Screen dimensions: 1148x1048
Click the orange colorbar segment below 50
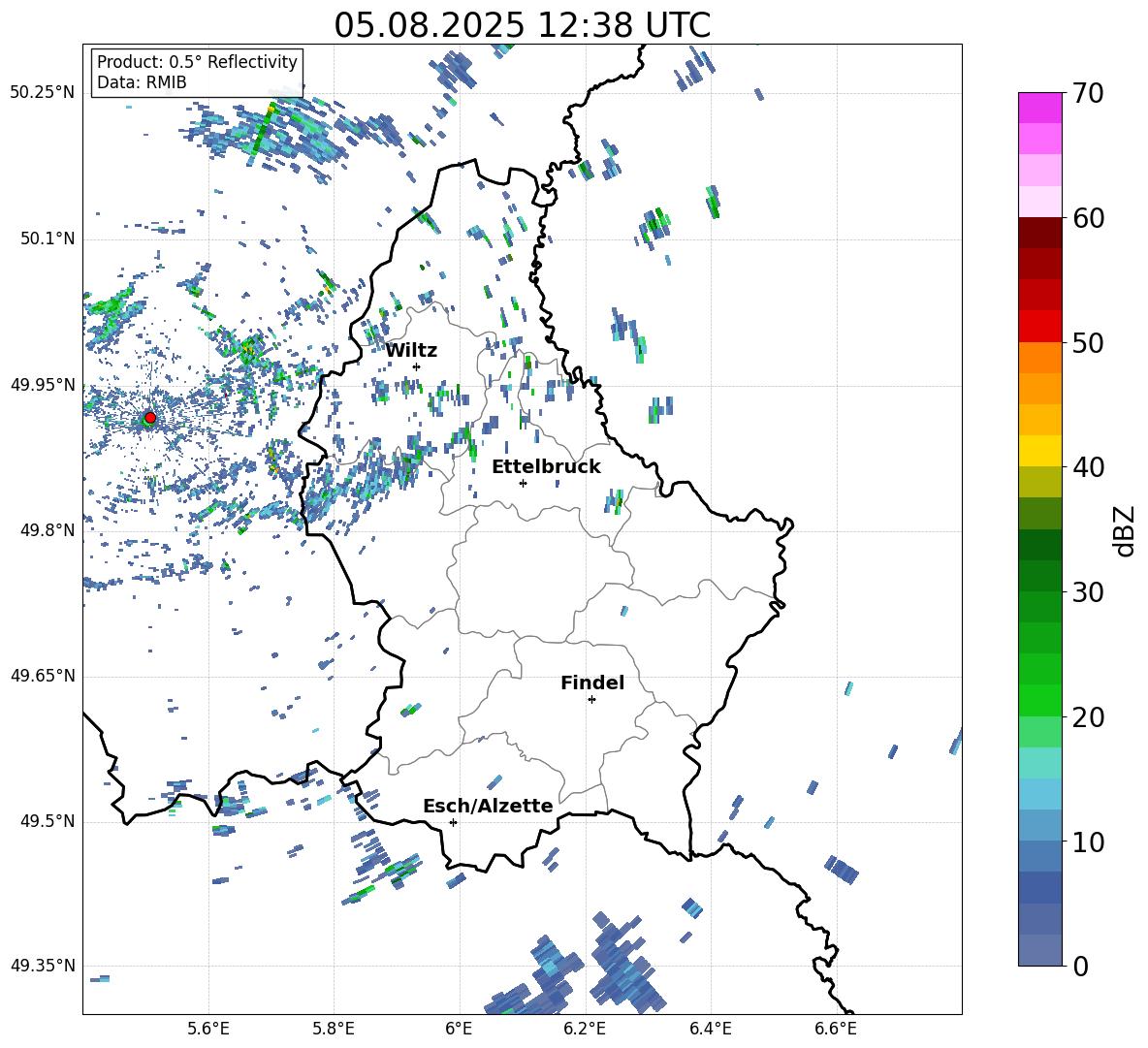tap(1039, 358)
